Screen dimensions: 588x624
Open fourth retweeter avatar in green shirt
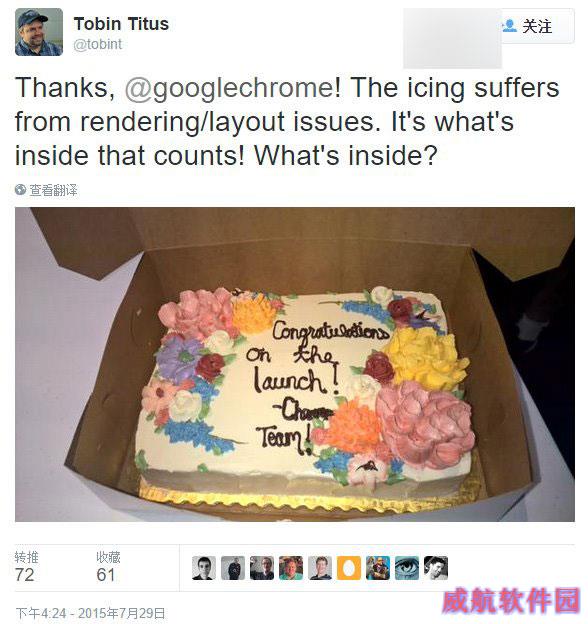click(x=291, y=568)
